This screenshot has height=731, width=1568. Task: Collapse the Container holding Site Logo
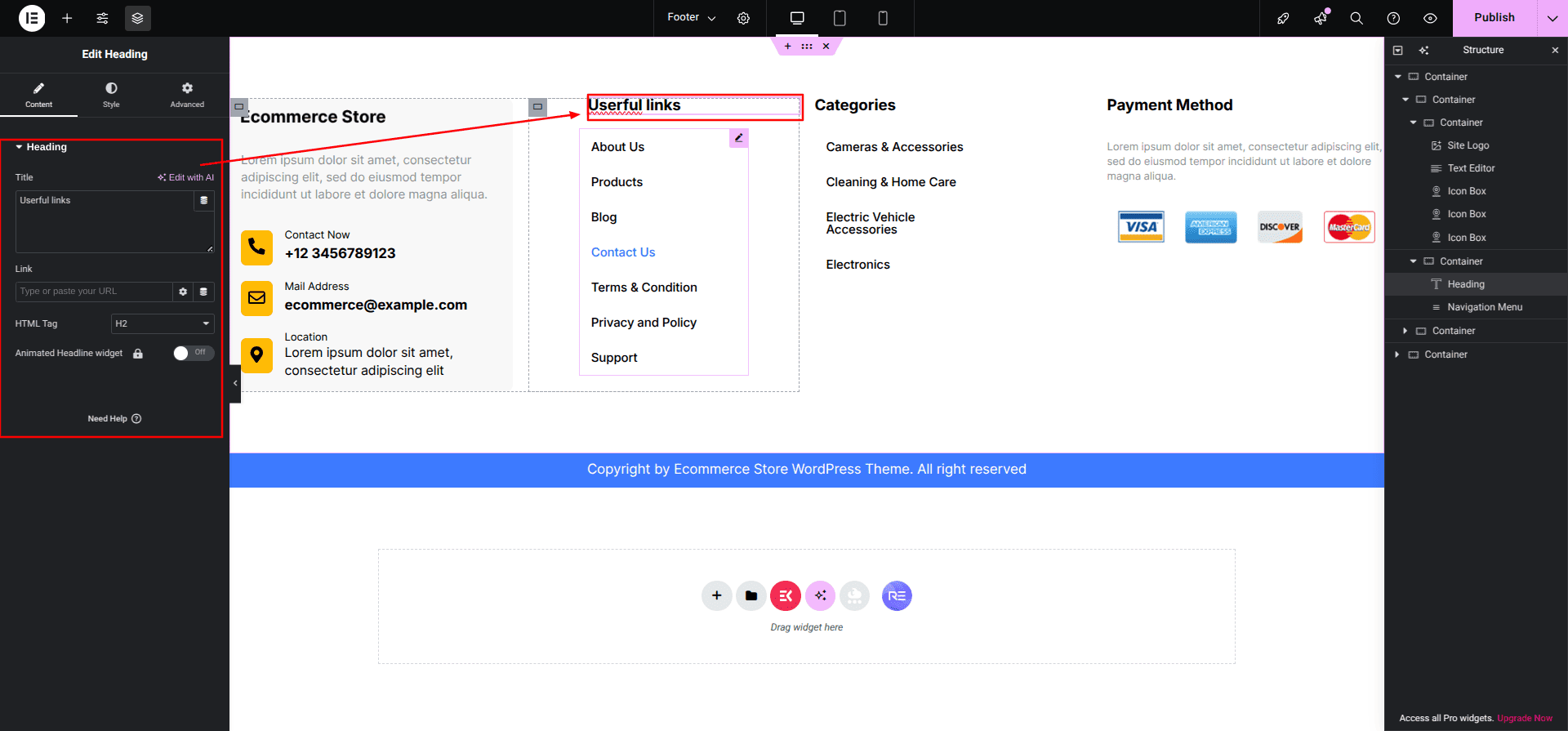1413,123
